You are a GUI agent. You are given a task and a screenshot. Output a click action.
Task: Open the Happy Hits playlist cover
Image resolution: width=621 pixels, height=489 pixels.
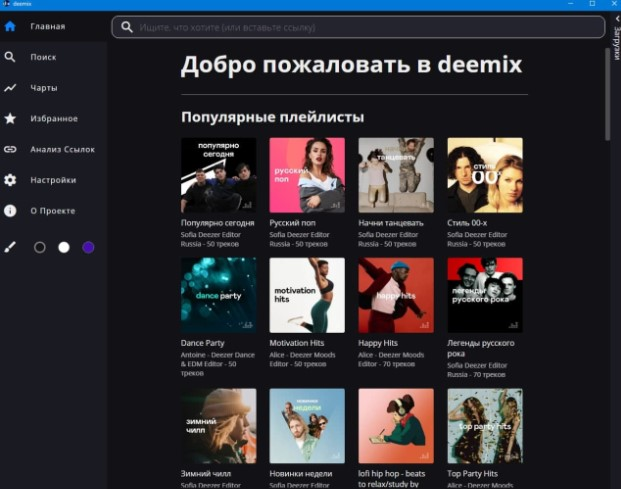pyautogui.click(x=396, y=295)
